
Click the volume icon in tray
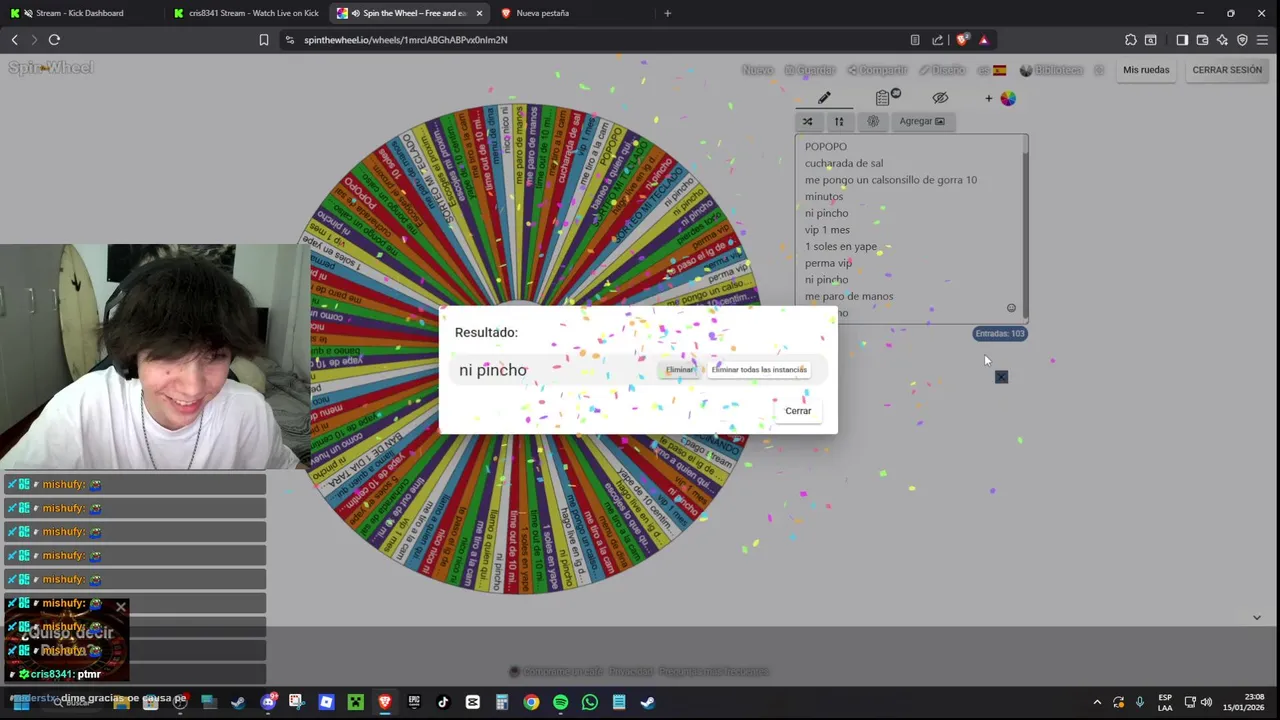coord(1206,702)
